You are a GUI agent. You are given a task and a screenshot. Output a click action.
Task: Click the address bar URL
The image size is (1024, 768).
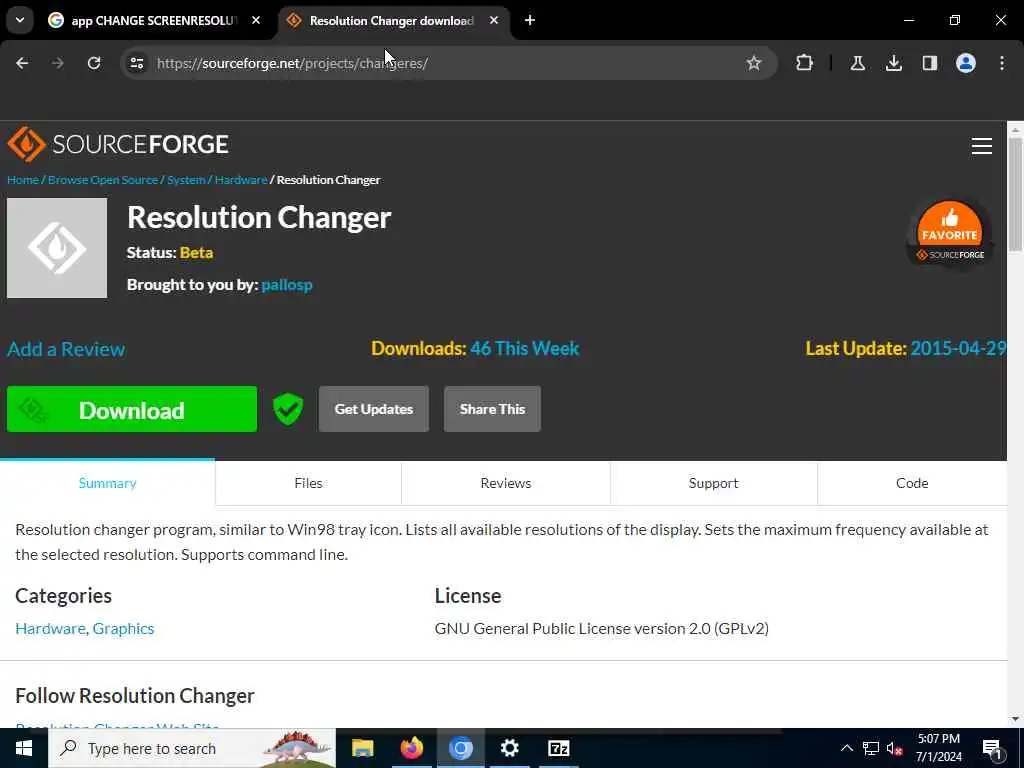[x=292, y=63]
